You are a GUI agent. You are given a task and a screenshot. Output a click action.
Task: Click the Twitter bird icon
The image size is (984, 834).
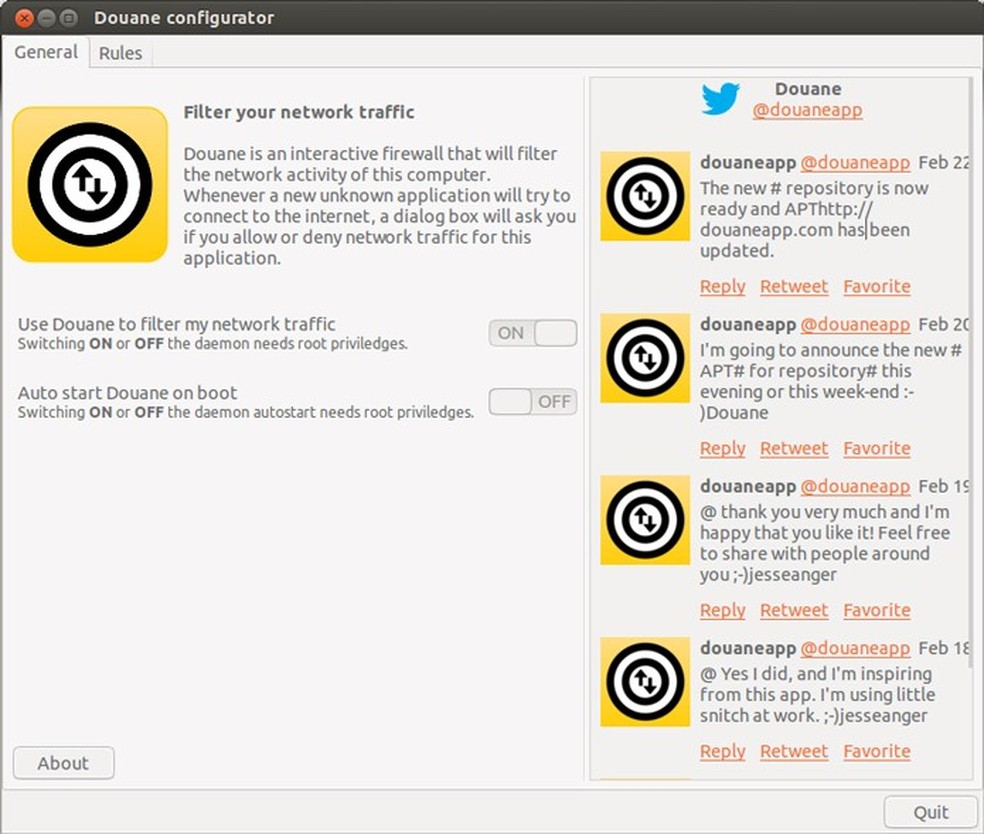click(720, 99)
